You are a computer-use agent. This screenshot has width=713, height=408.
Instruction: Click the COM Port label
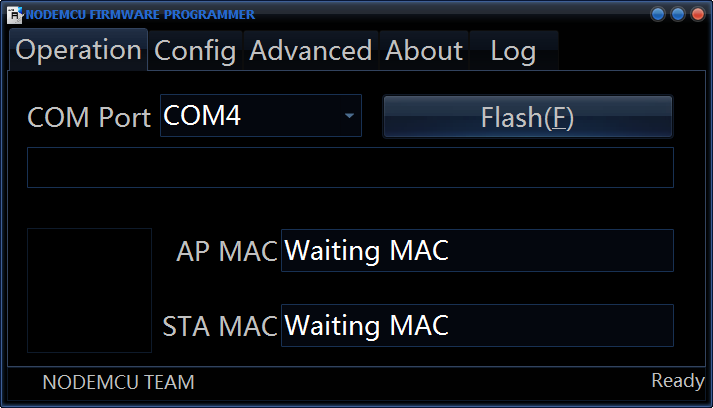[90, 118]
